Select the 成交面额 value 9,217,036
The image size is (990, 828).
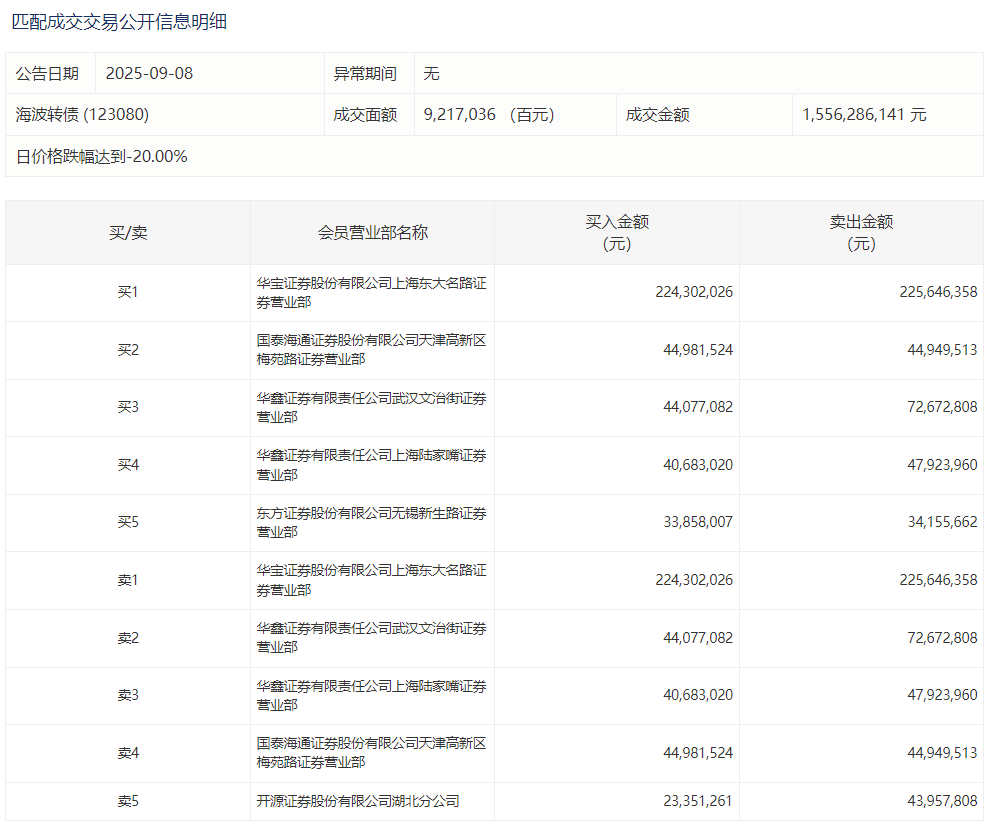460,115
